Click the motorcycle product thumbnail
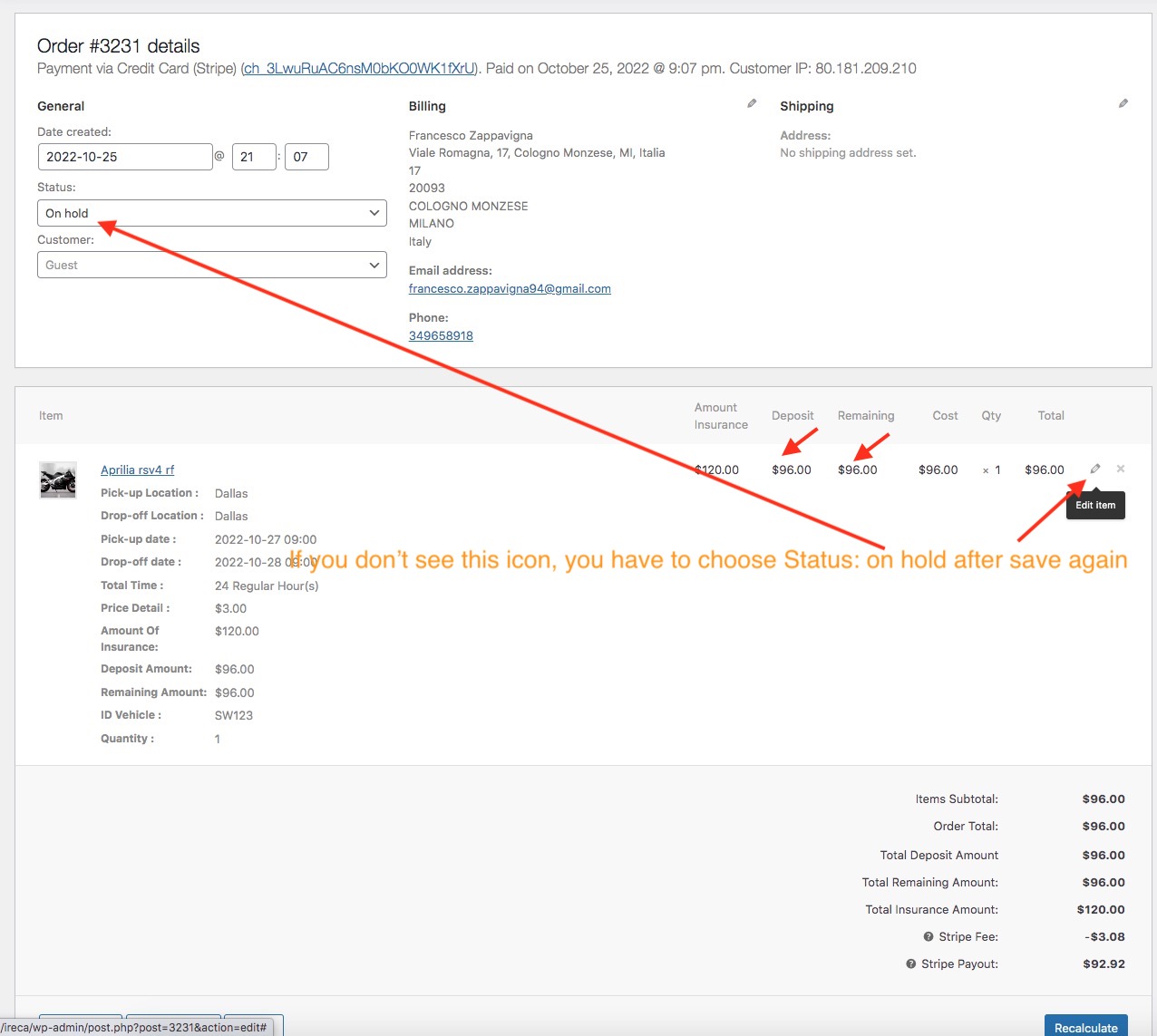 point(58,480)
